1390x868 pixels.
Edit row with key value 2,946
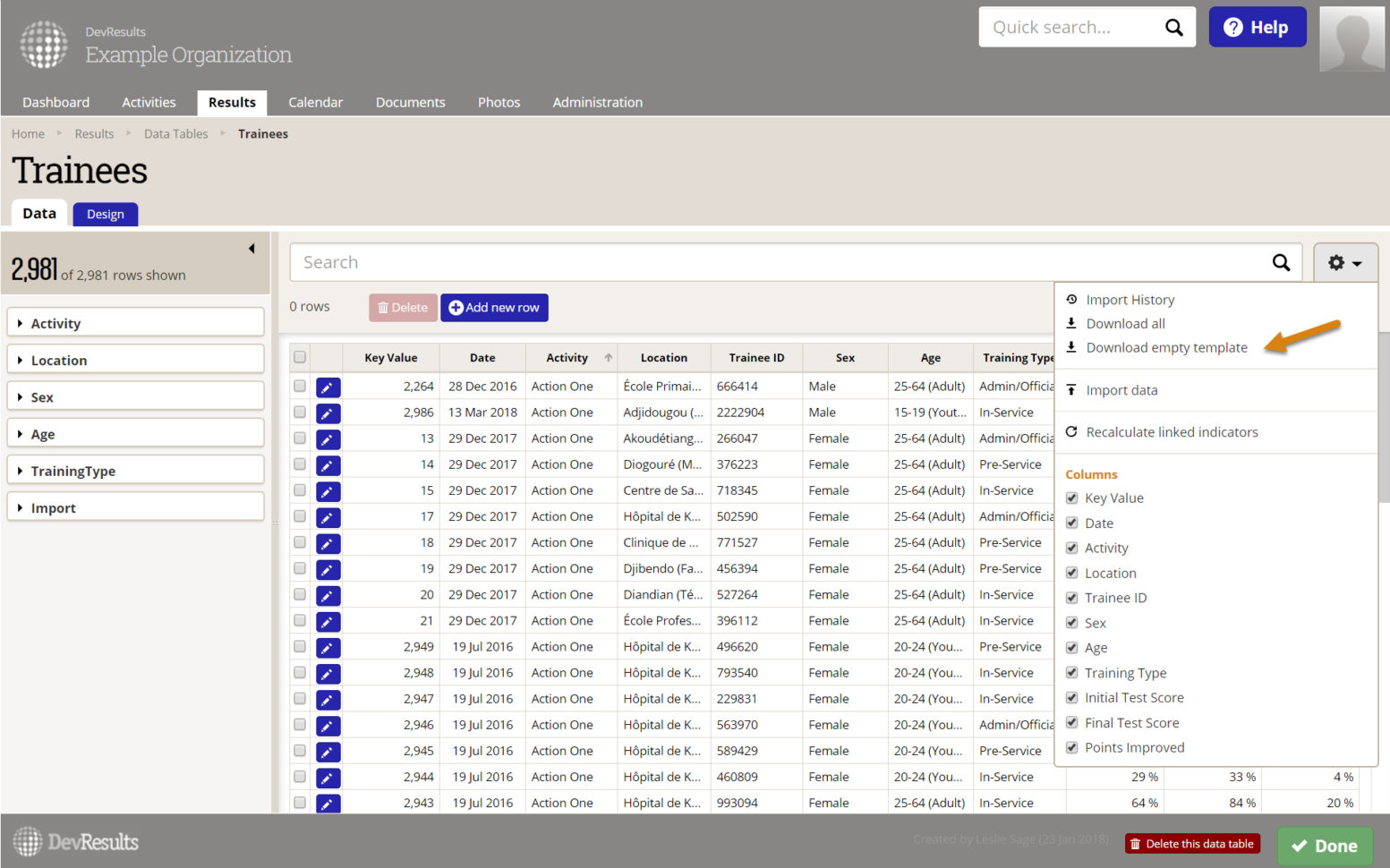click(328, 726)
